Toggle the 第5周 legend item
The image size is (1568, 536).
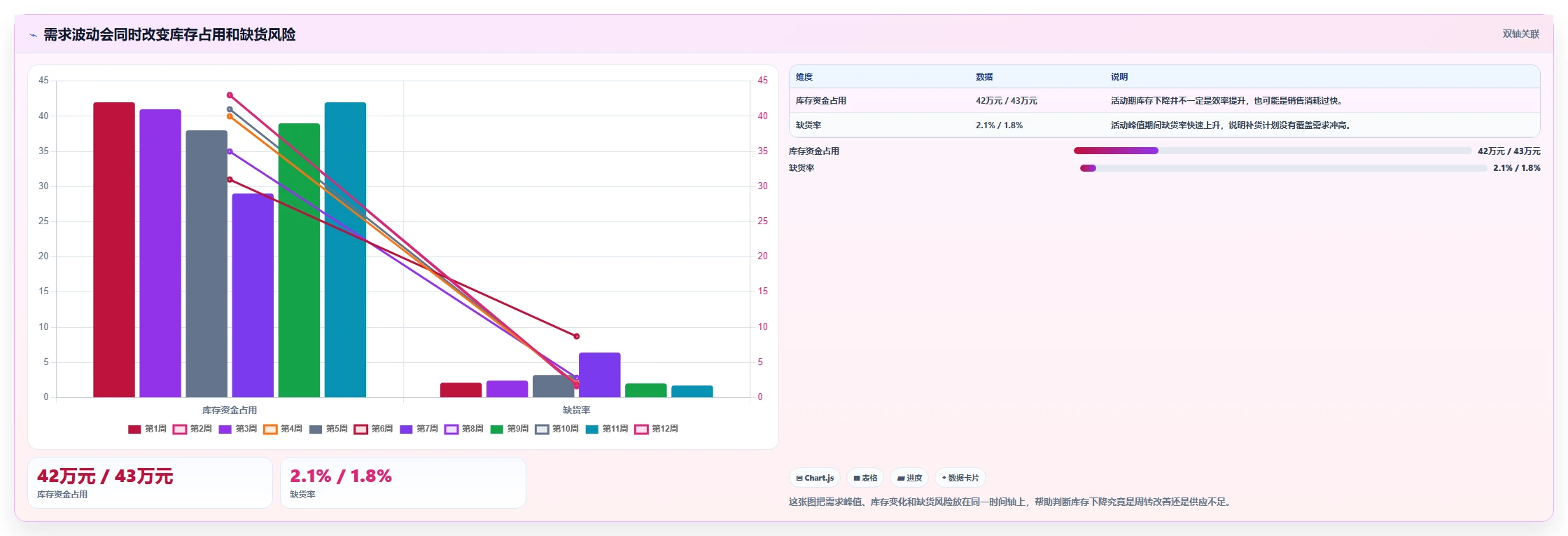(x=328, y=429)
